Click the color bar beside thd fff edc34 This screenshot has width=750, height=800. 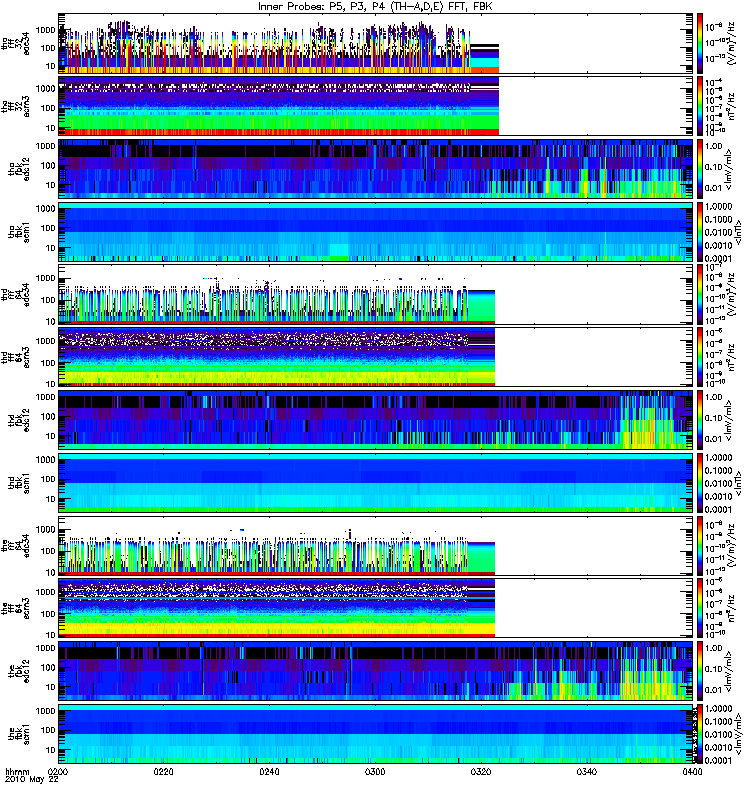coord(700,295)
